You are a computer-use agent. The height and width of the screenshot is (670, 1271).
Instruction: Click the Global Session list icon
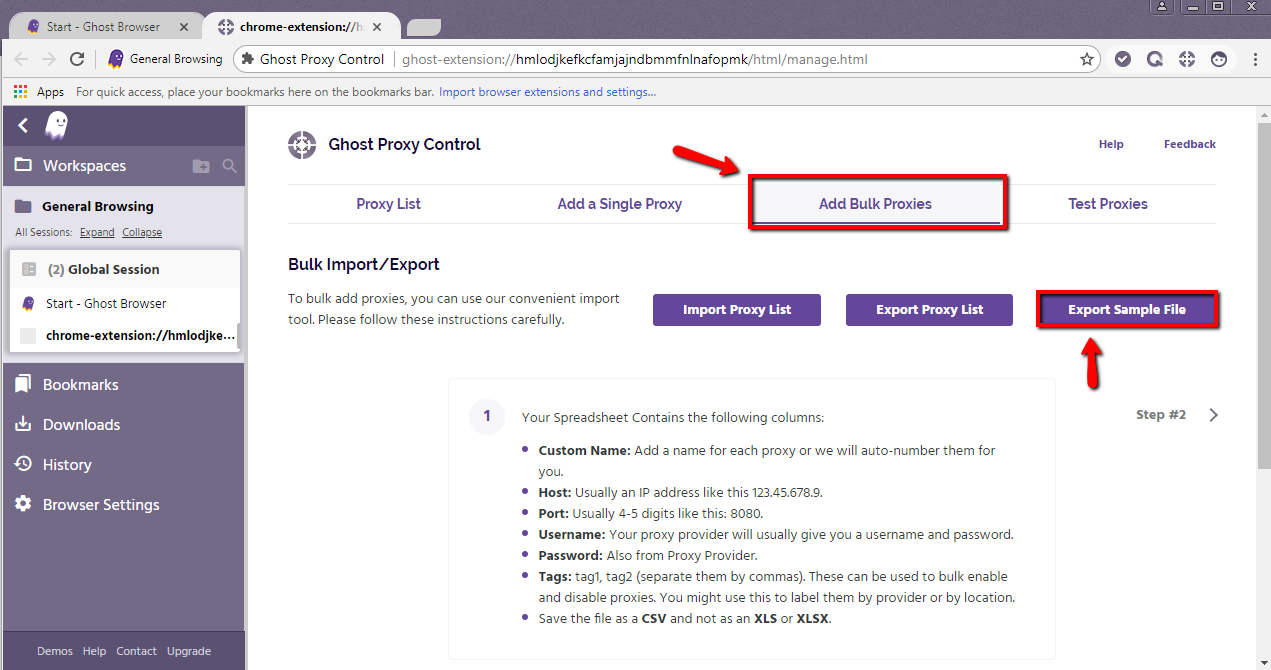pyautogui.click(x=29, y=269)
